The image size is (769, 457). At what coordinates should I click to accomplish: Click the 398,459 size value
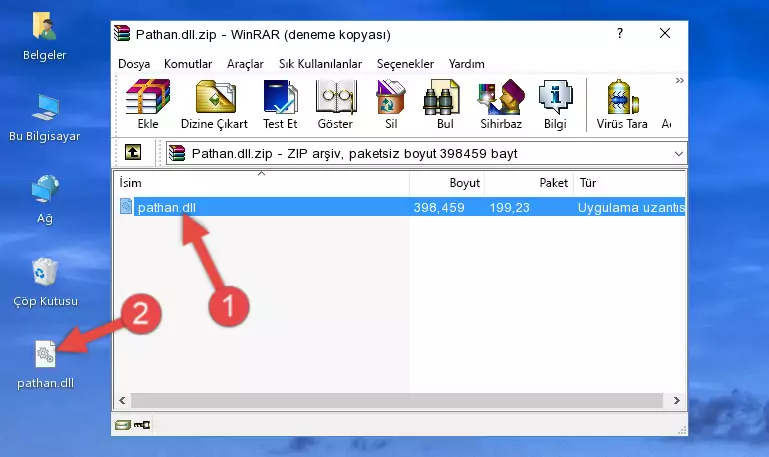(x=439, y=207)
